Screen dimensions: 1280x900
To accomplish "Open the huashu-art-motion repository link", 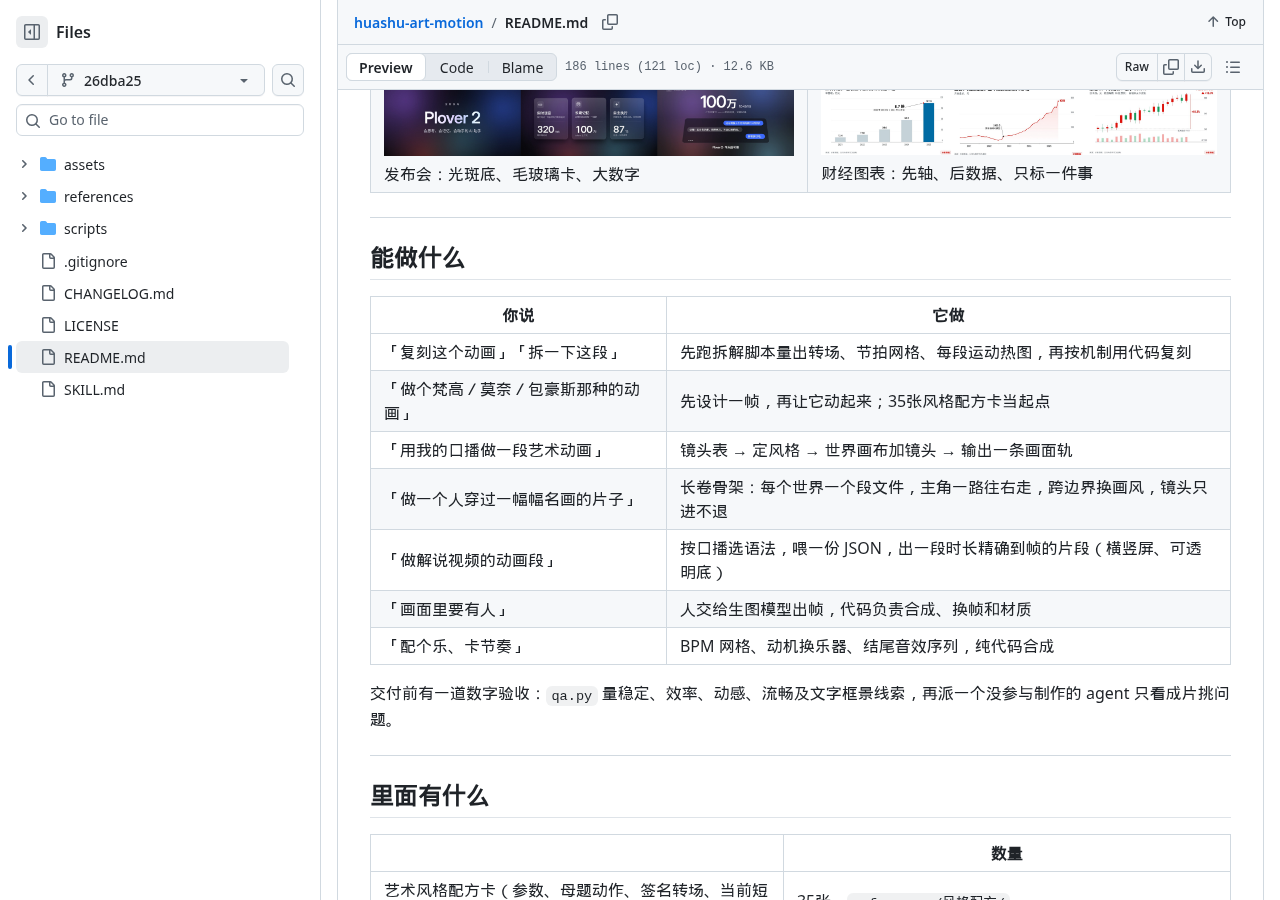I will click(418, 22).
